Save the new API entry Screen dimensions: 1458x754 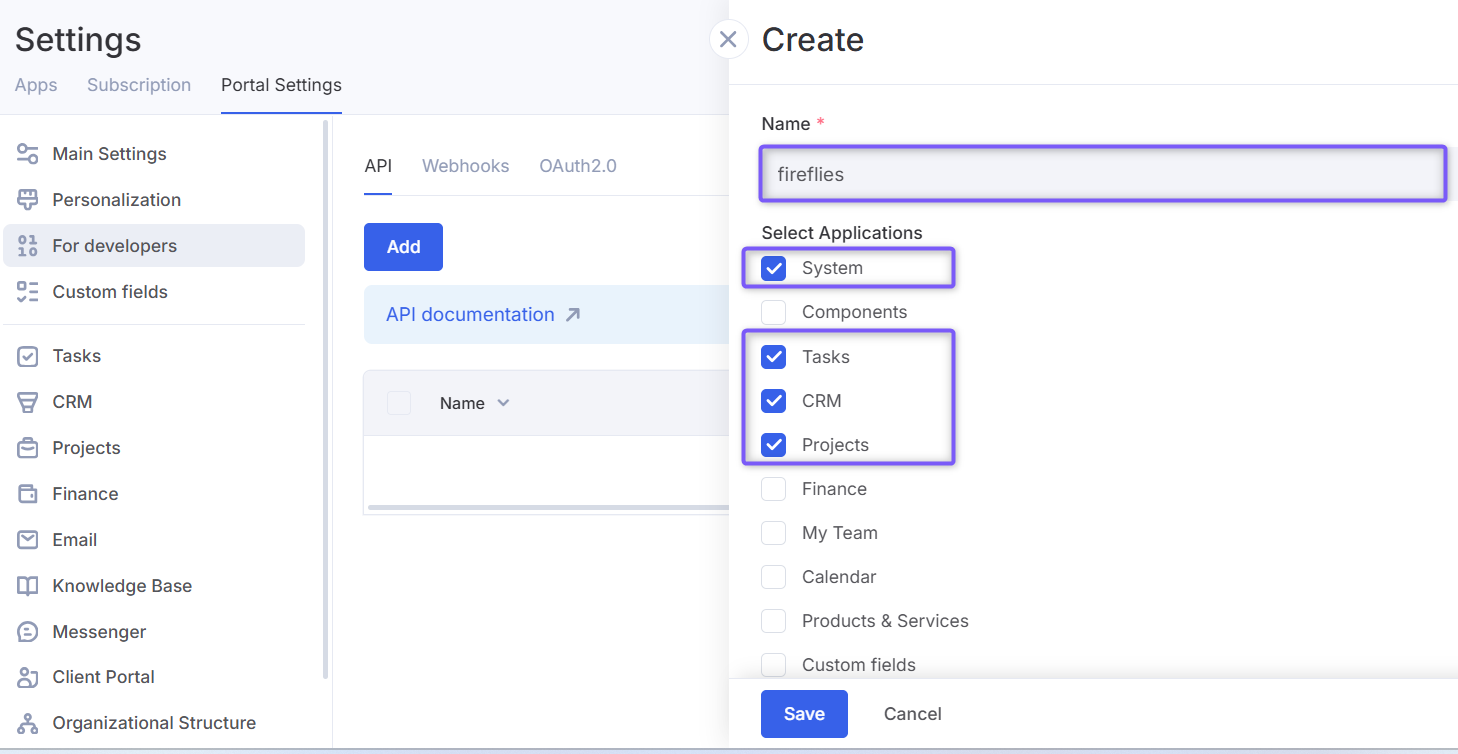point(804,714)
